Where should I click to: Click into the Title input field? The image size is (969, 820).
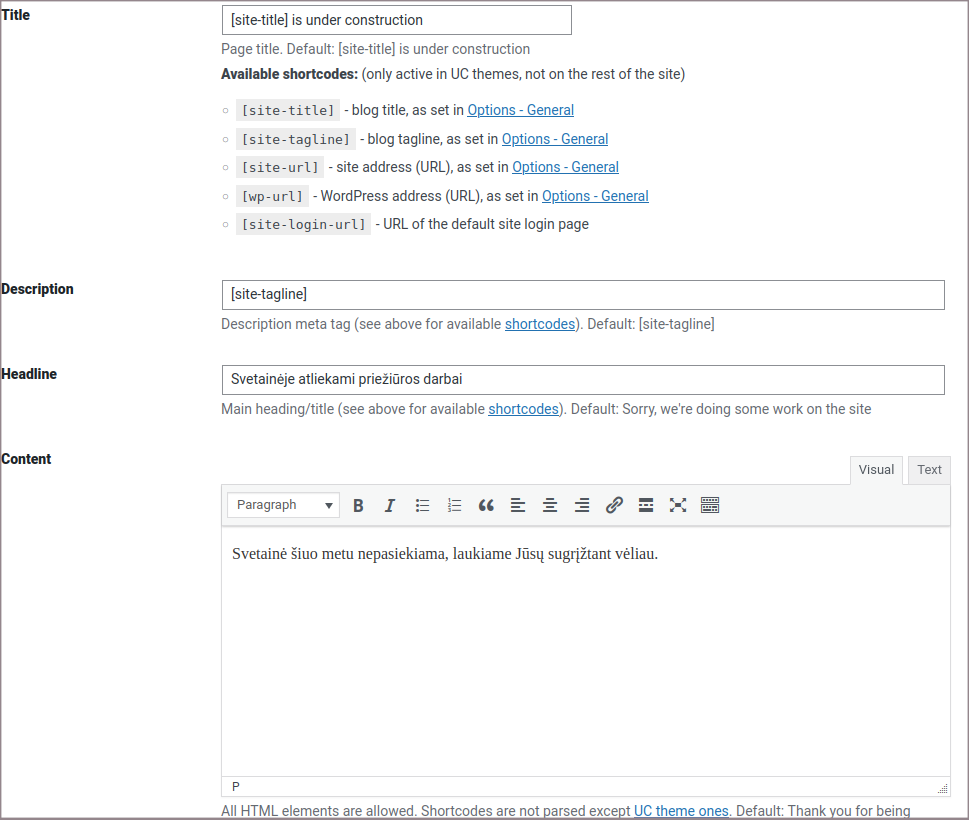pyautogui.click(x=396, y=20)
